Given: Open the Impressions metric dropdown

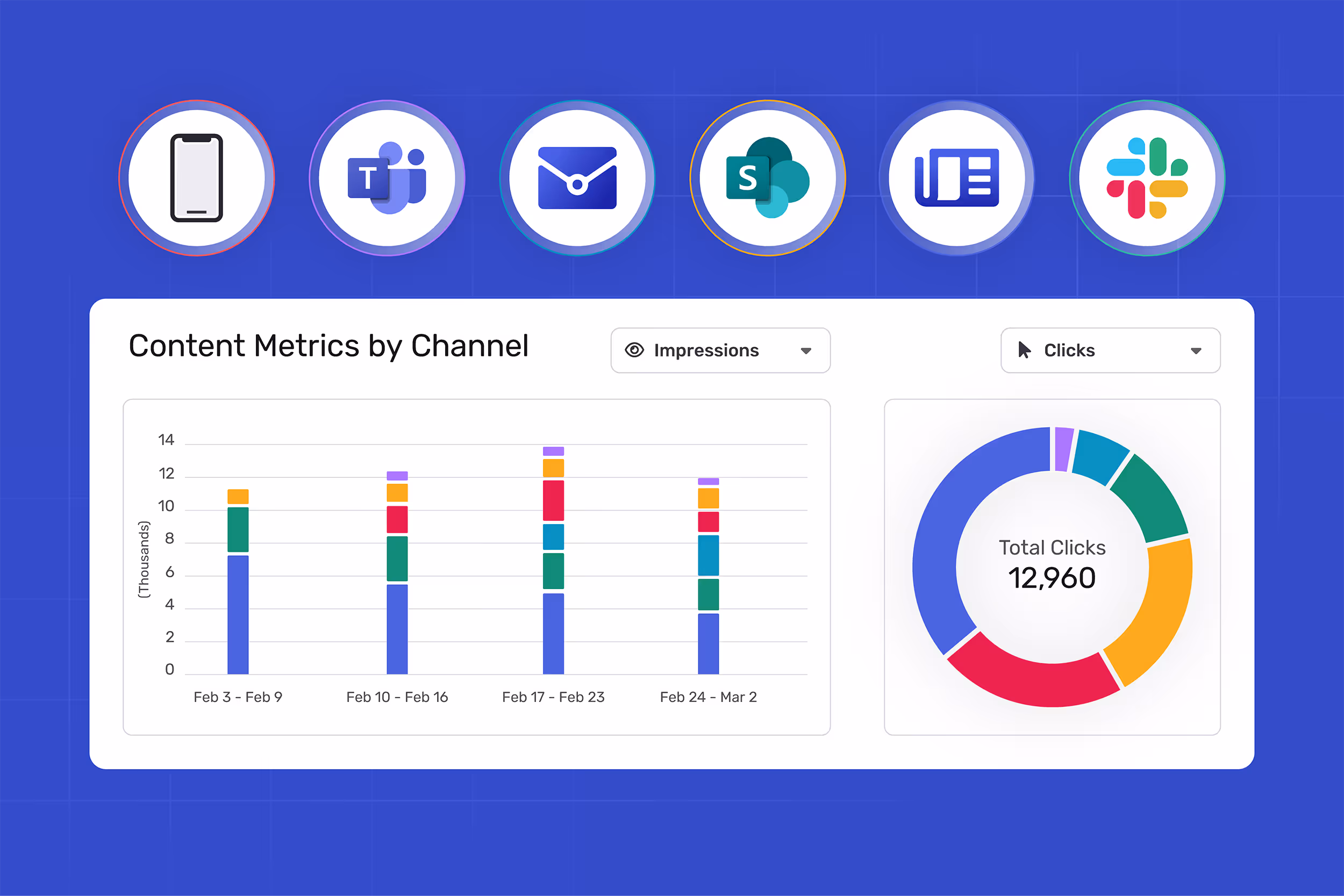Looking at the screenshot, I should point(720,351).
